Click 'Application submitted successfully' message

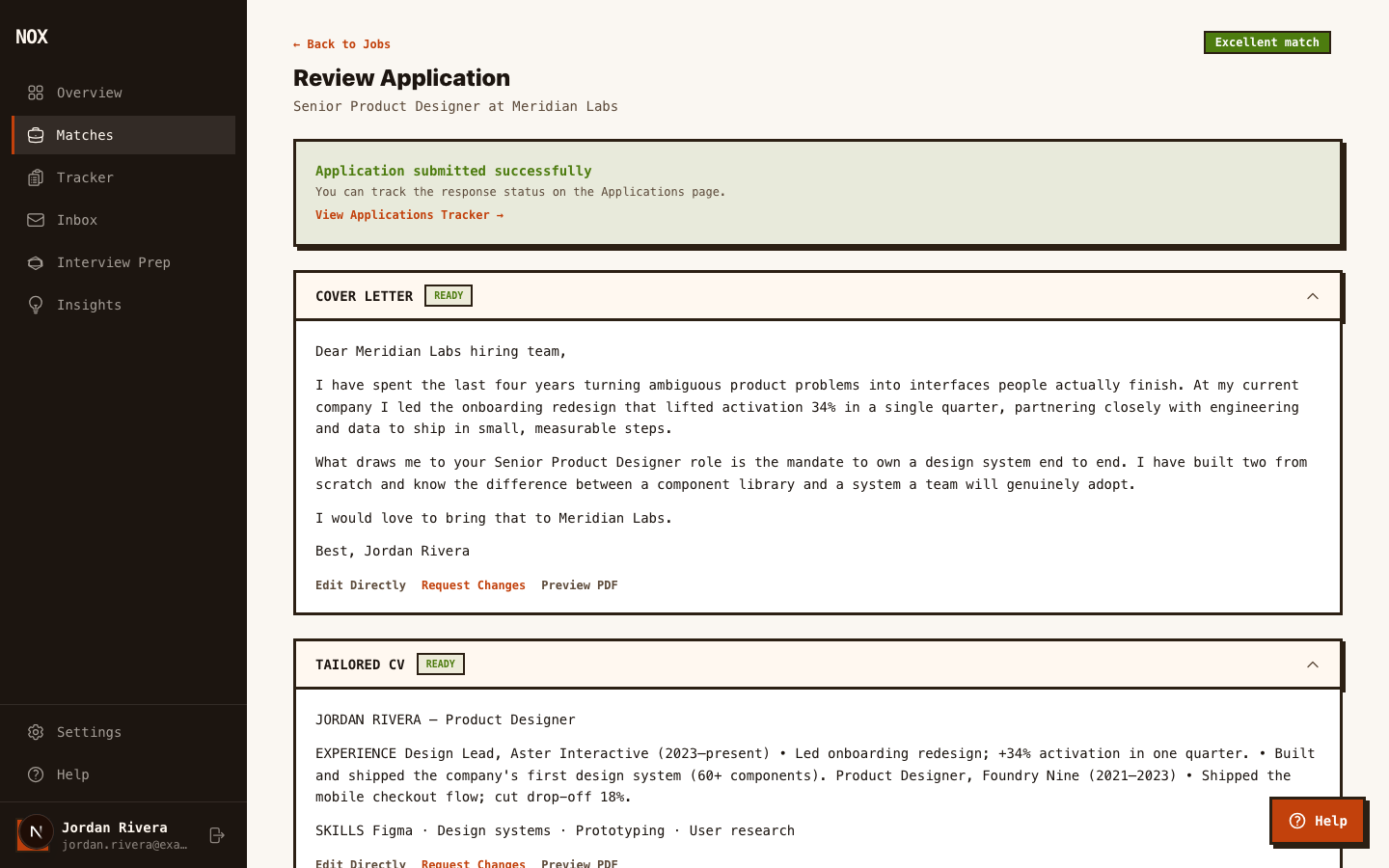(x=453, y=171)
